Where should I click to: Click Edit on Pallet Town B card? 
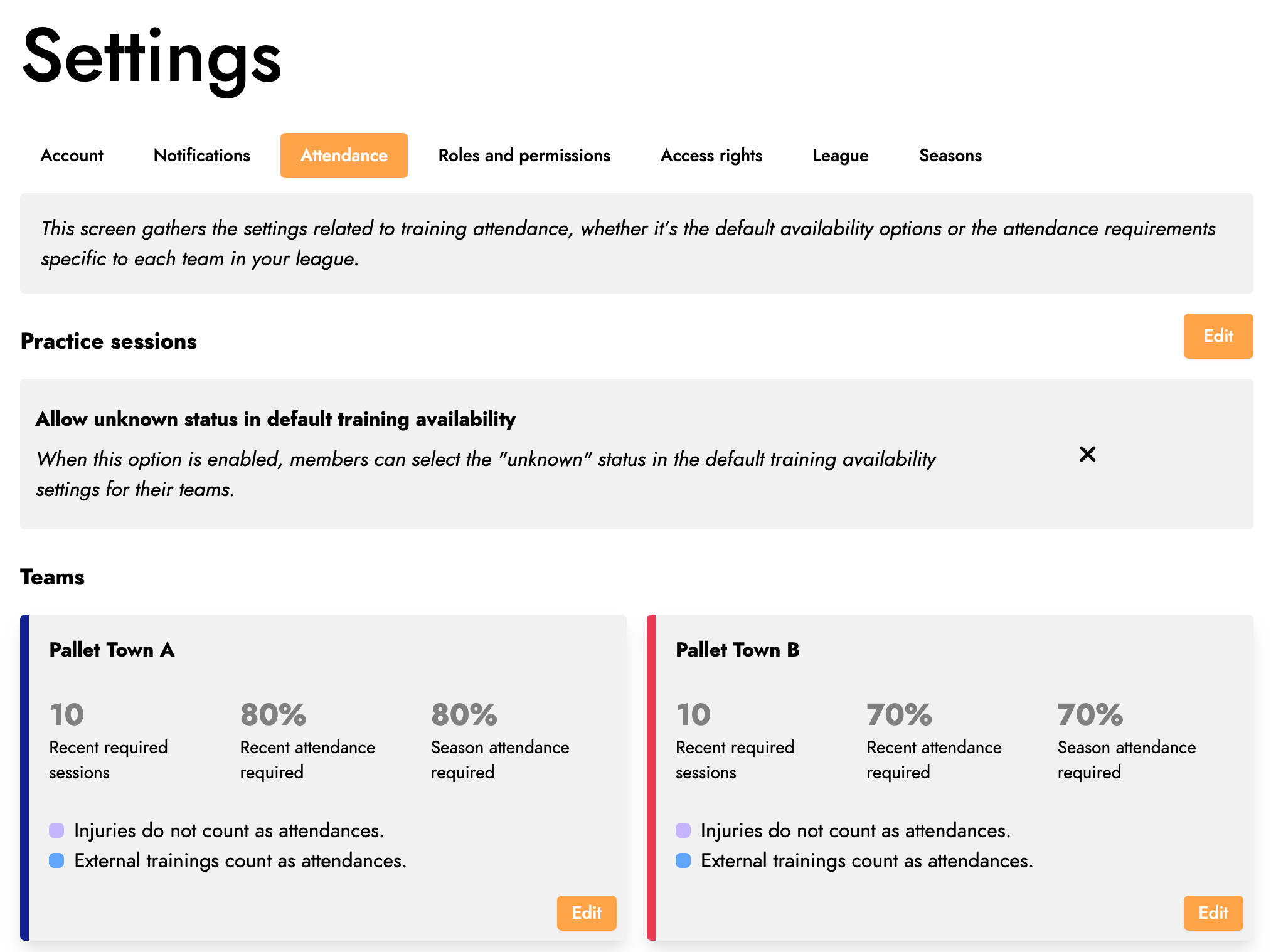coord(1213,912)
